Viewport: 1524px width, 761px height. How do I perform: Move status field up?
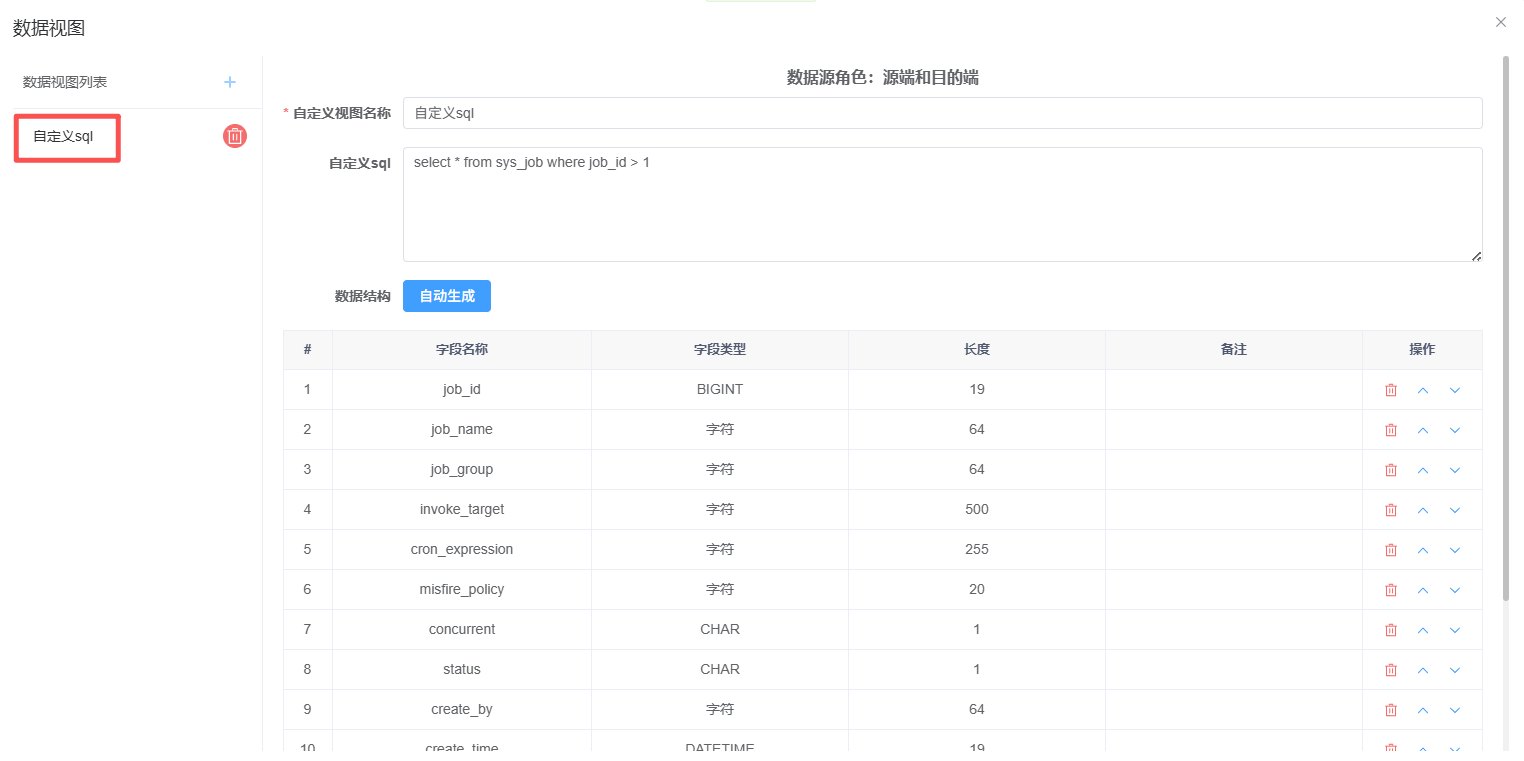1423,670
